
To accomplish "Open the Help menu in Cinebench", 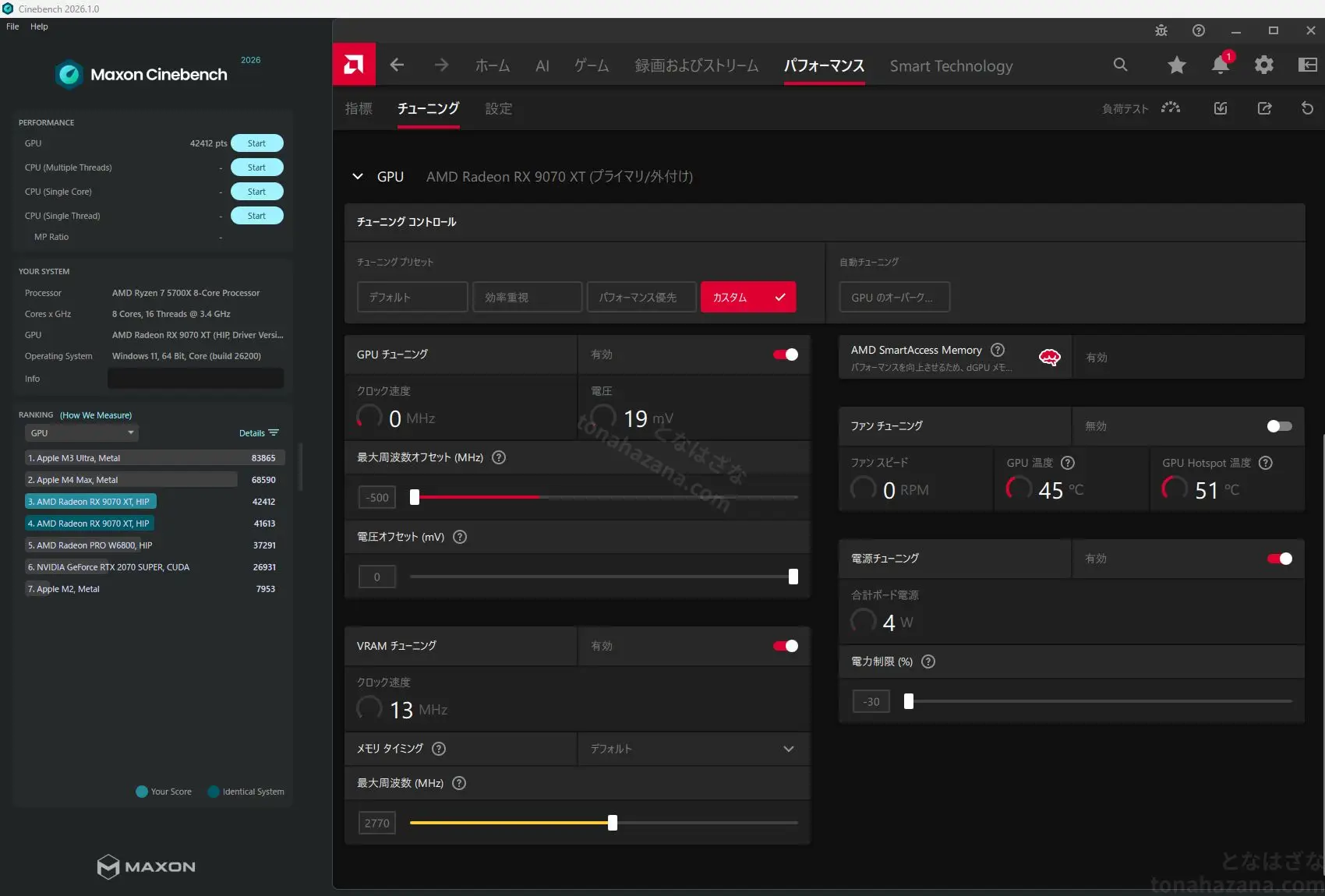I will [39, 26].
